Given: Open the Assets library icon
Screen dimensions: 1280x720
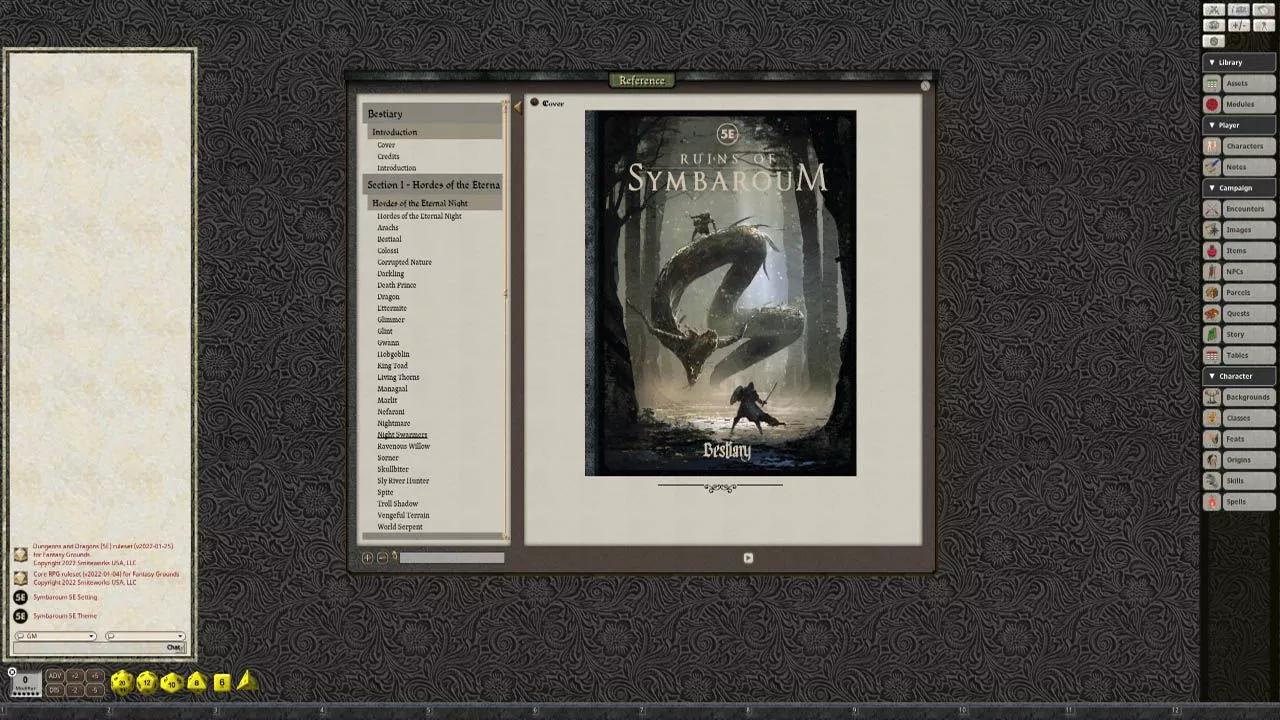Looking at the screenshot, I should pyautogui.click(x=1212, y=84).
